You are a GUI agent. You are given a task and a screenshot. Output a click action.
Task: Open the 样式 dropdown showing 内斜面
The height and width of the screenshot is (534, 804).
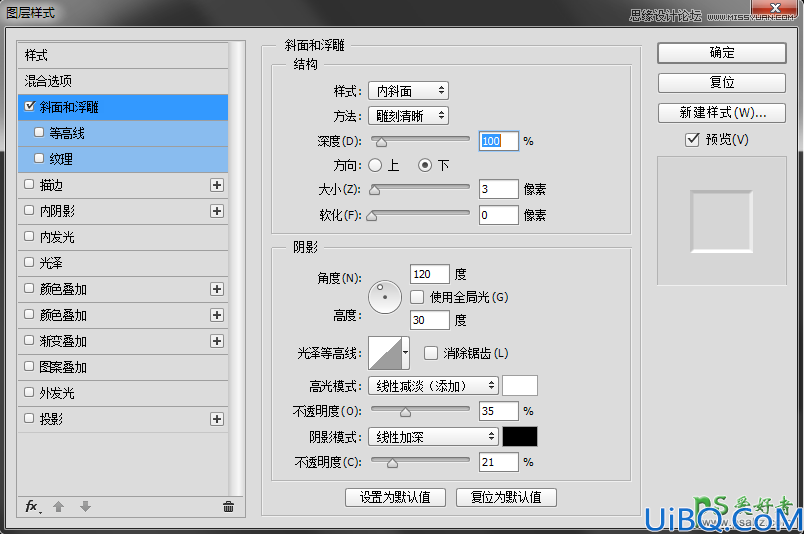click(408, 91)
